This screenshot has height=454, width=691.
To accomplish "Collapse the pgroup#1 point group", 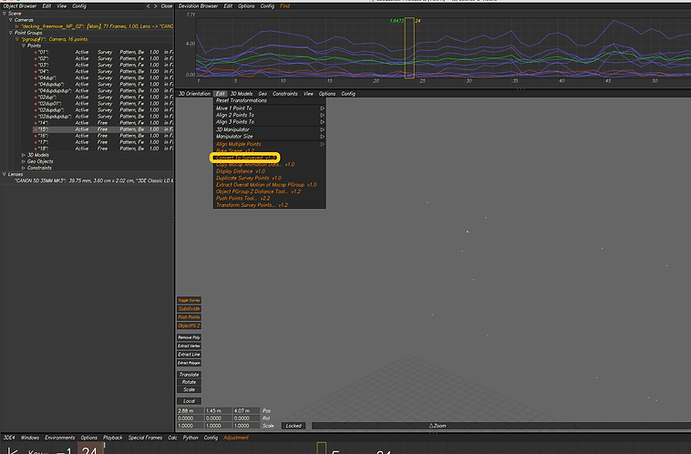I will tap(17, 39).
